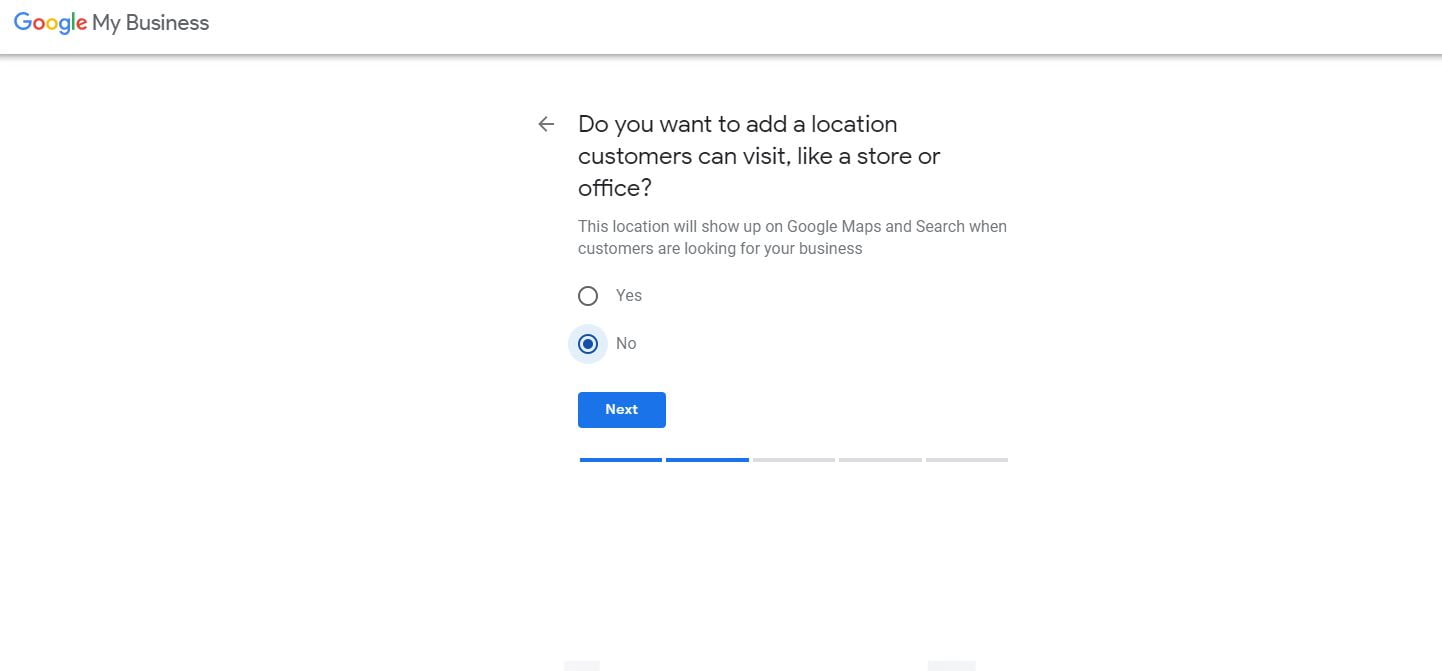Click the third gray progress segment
The height and width of the screenshot is (671, 1442).
(793, 460)
